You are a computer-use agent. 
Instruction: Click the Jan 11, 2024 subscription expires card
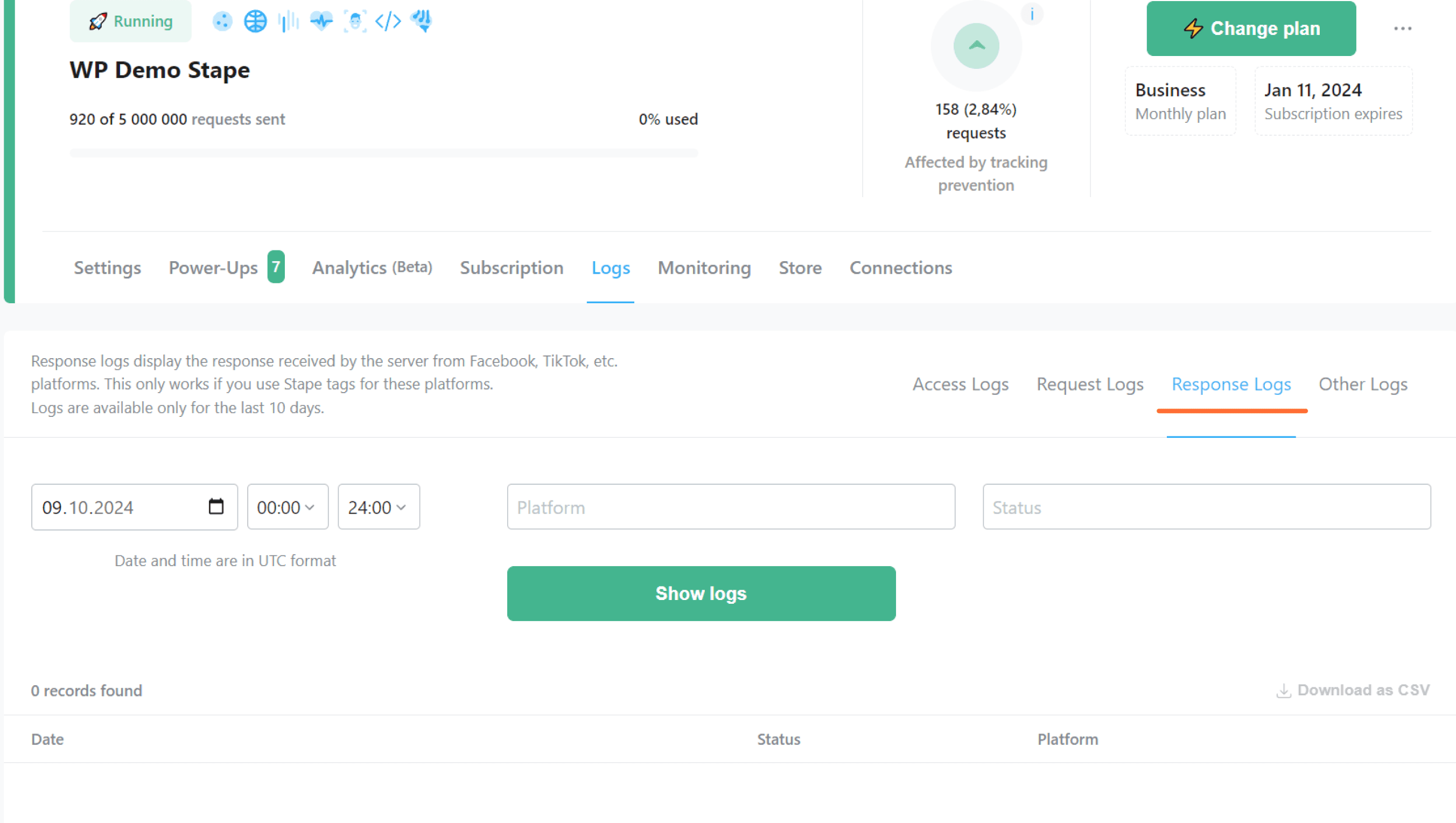(1333, 101)
